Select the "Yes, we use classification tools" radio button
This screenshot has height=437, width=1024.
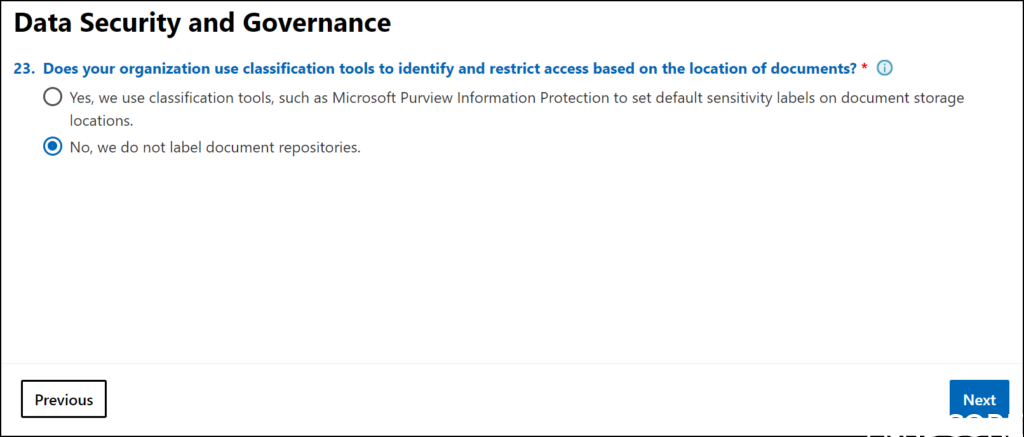click(51, 98)
